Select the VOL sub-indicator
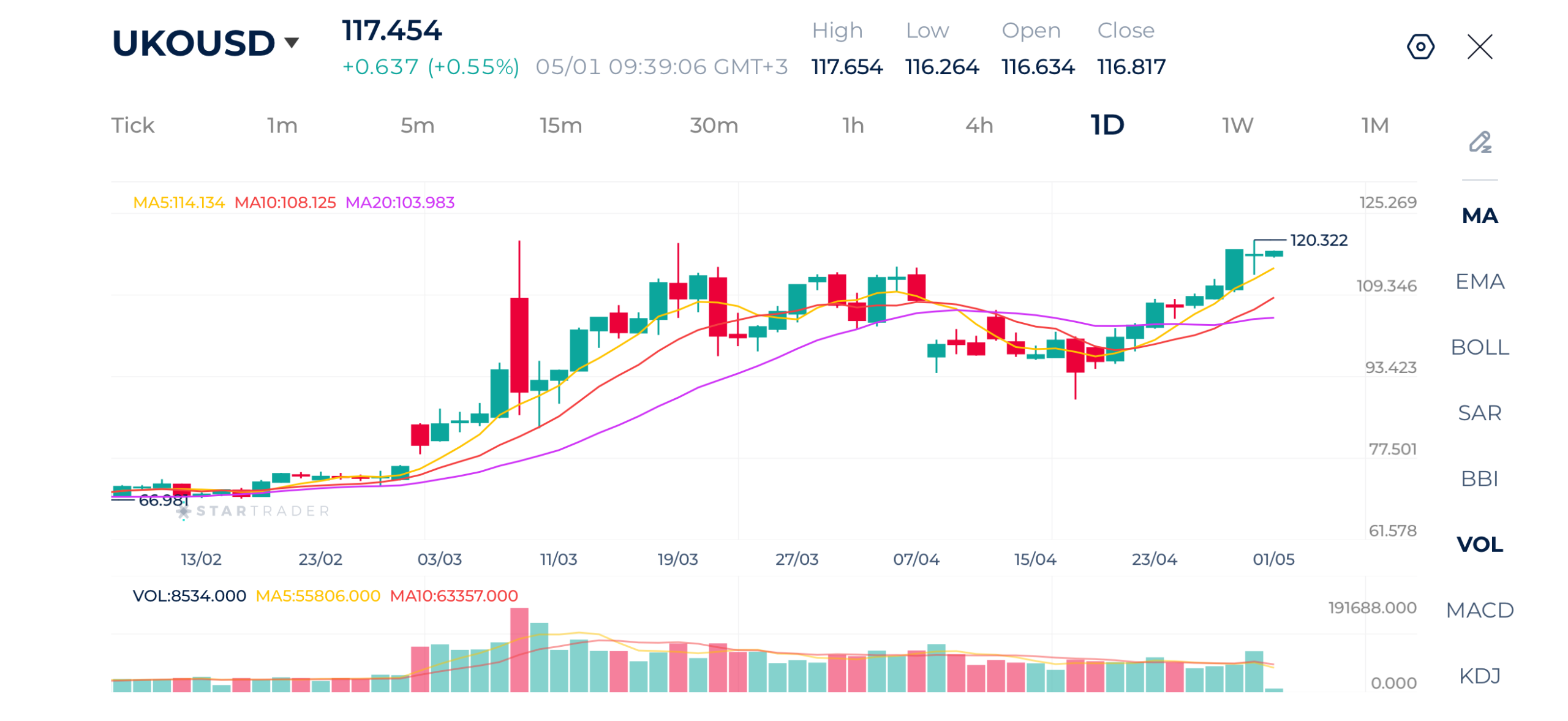1568x721 pixels. click(x=1479, y=543)
